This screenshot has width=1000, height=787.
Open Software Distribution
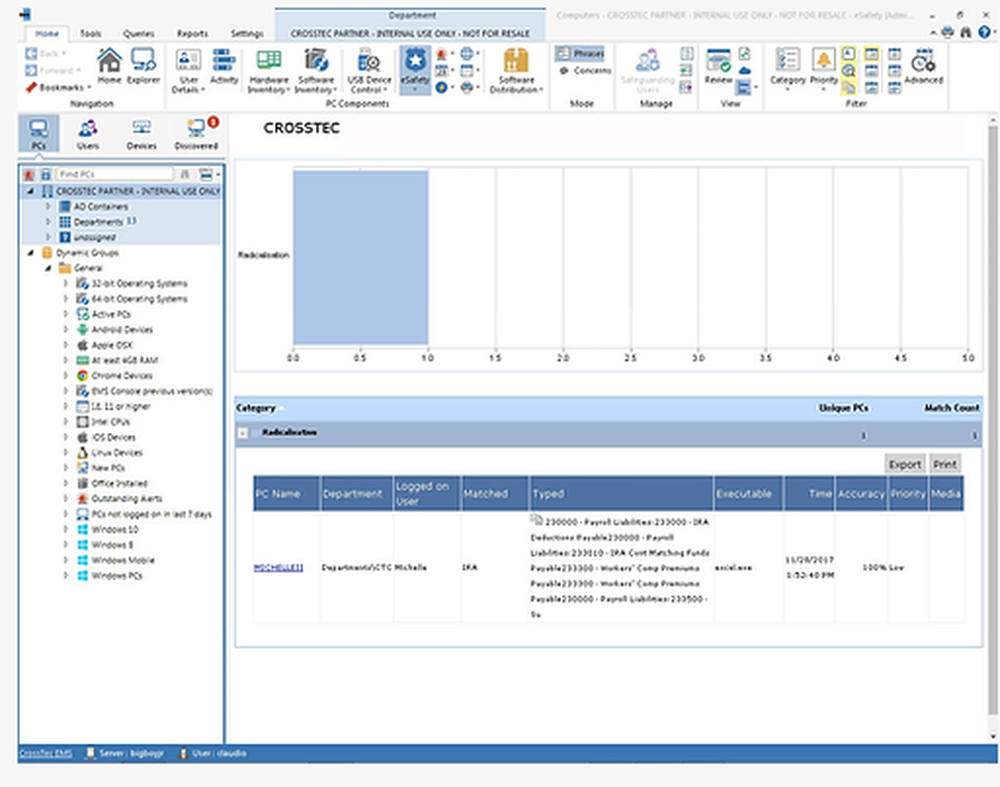coord(516,70)
